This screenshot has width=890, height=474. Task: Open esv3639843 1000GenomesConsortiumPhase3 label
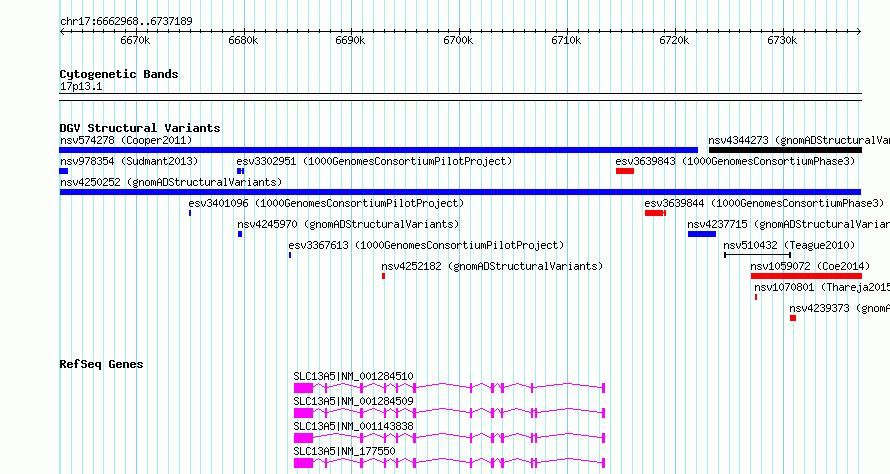click(735, 161)
